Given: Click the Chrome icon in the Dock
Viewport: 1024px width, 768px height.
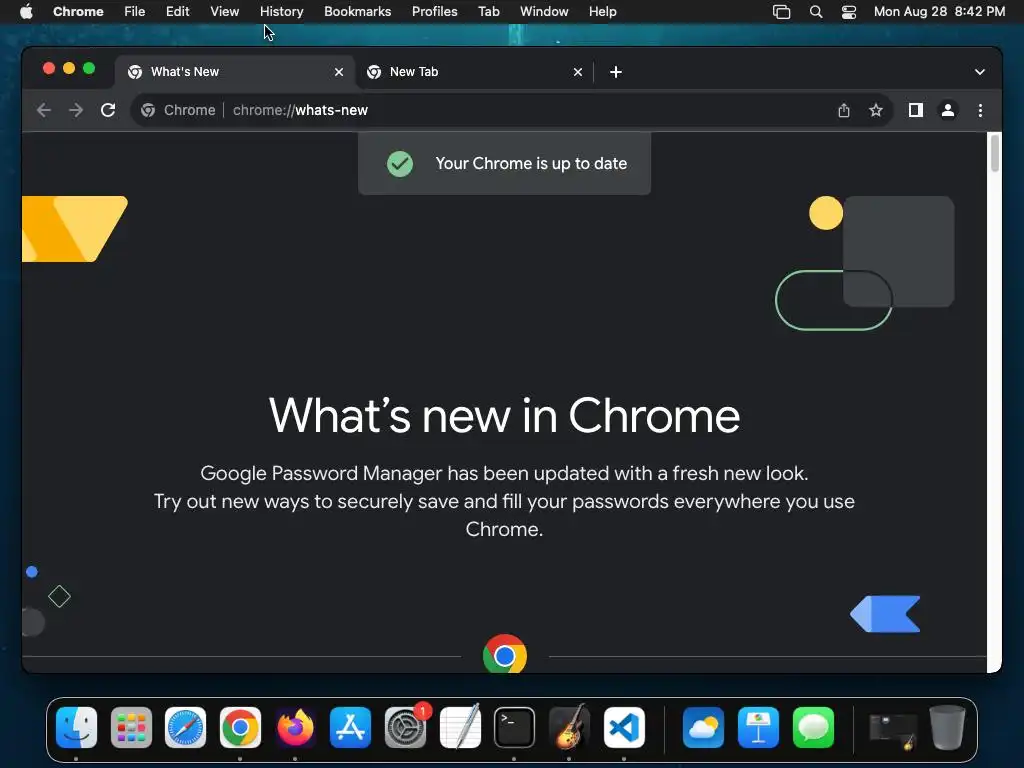Looking at the screenshot, I should click(x=240, y=728).
